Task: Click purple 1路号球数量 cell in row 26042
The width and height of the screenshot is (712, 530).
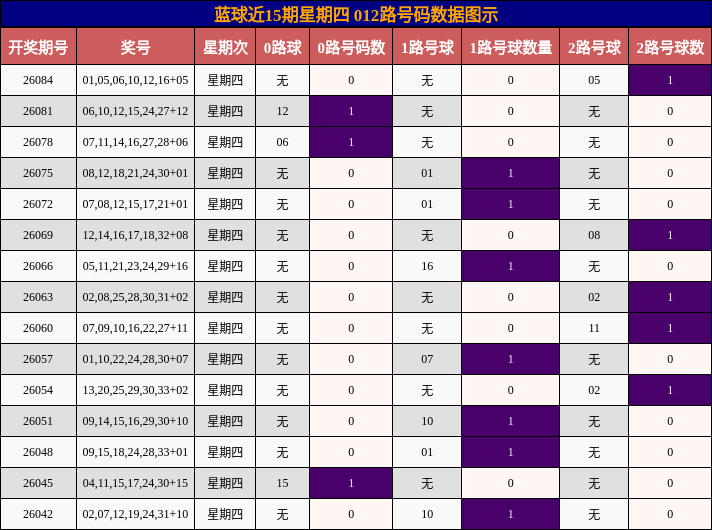Action: [x=510, y=514]
